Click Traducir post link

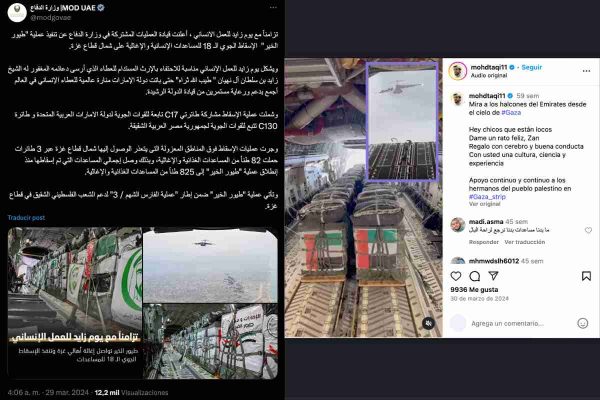[26, 217]
